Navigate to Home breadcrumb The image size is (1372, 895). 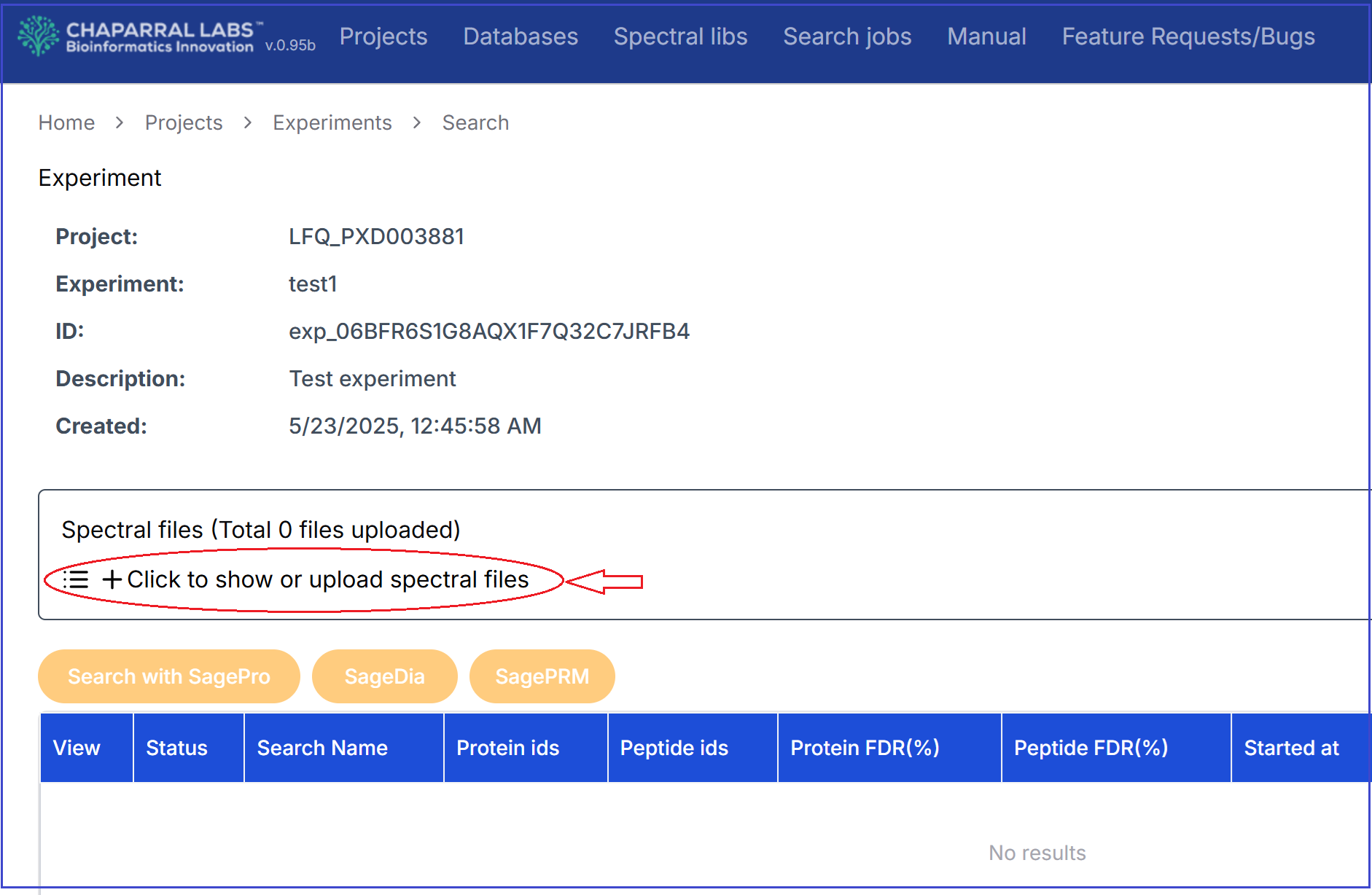(66, 122)
